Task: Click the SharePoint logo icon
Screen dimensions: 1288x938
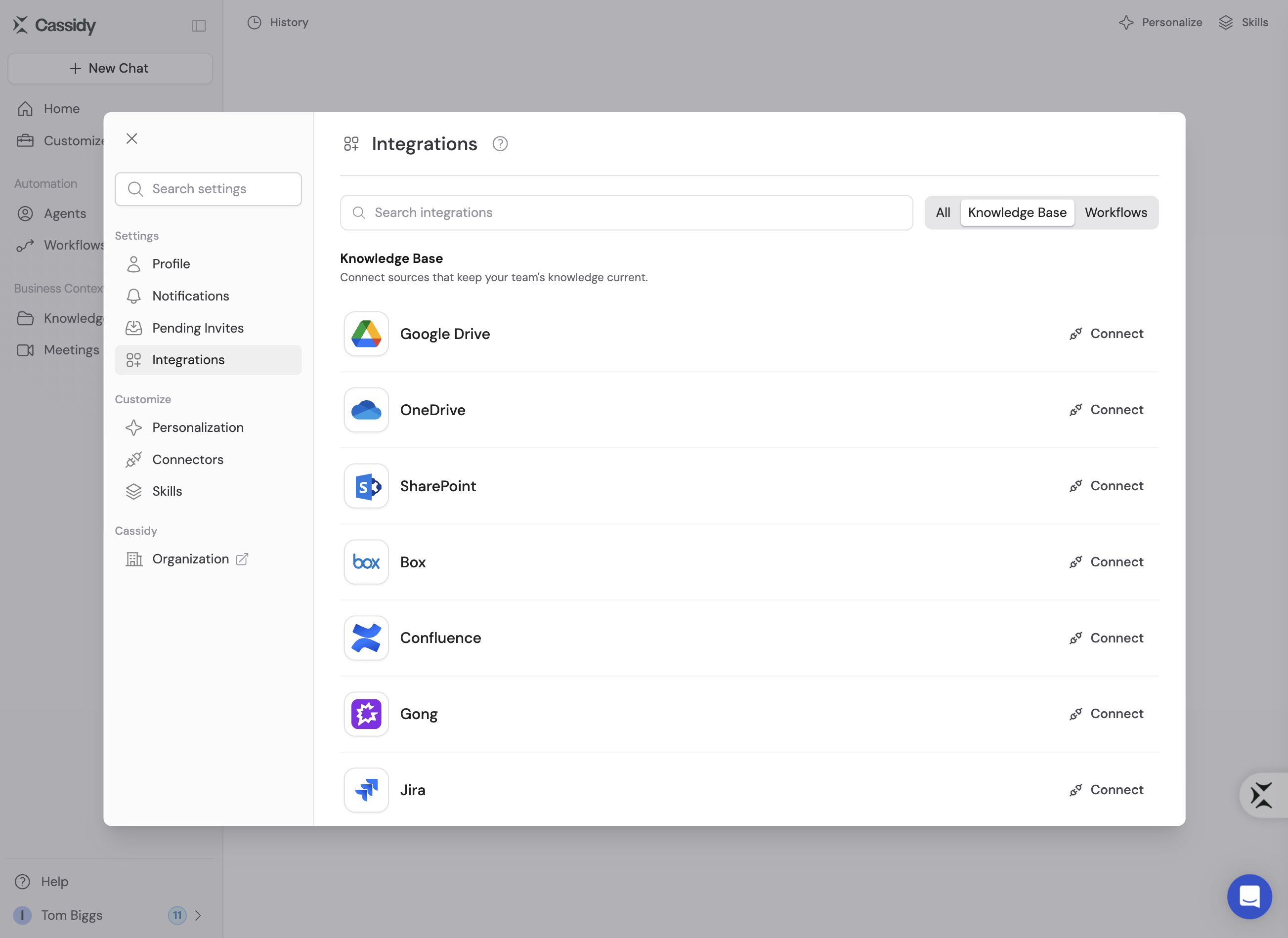Action: pyautogui.click(x=366, y=486)
